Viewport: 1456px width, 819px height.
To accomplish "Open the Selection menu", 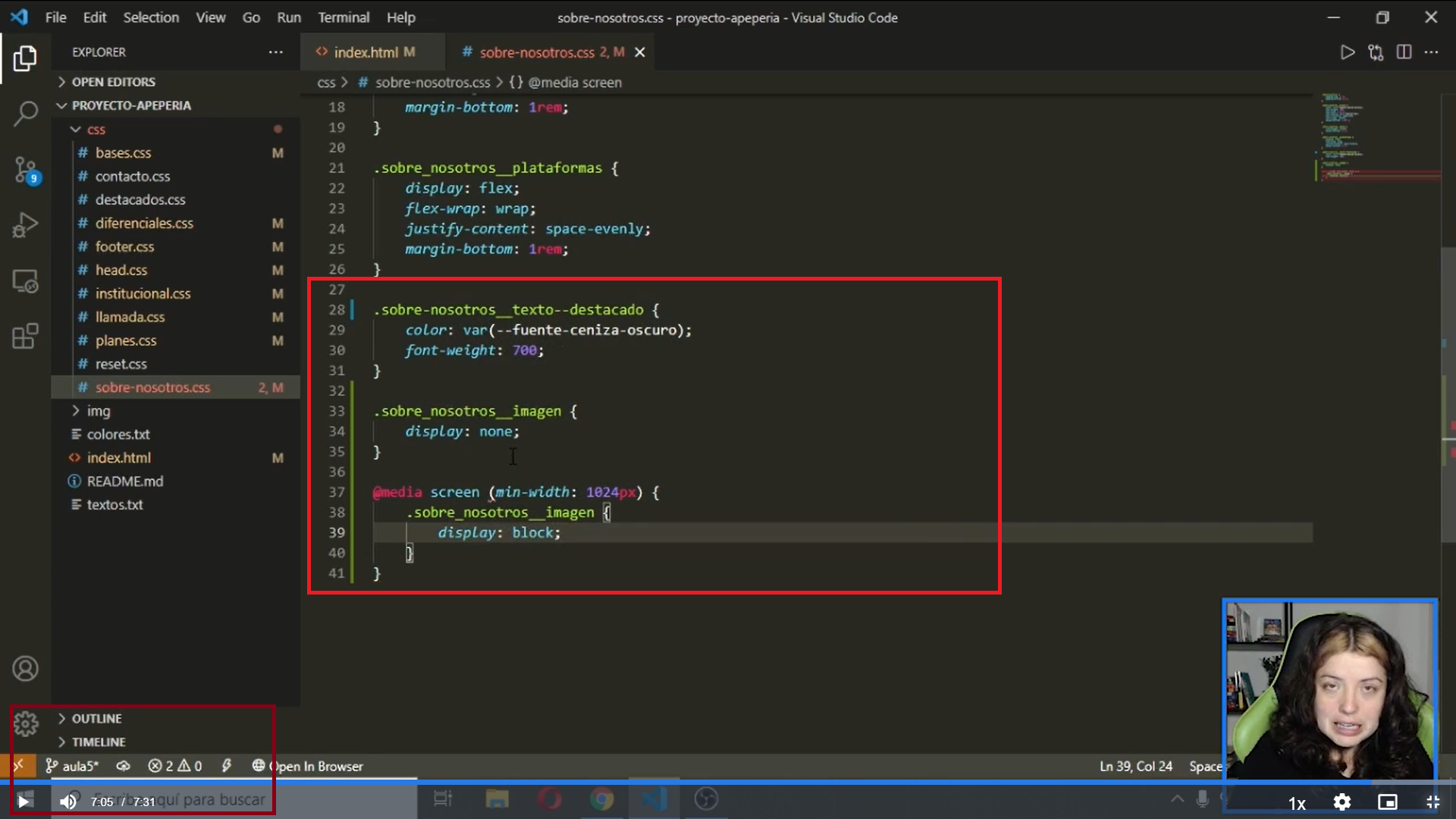I will (x=151, y=17).
